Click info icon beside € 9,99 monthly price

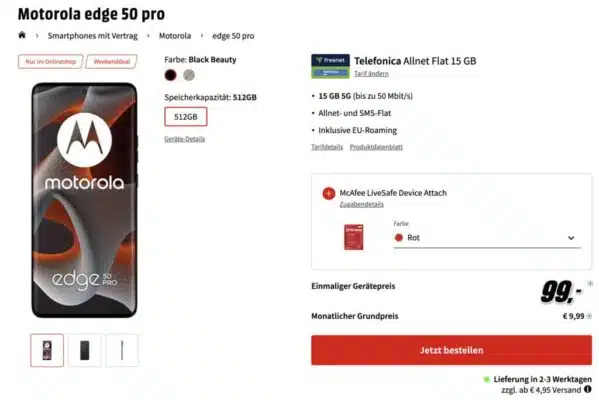589,316
